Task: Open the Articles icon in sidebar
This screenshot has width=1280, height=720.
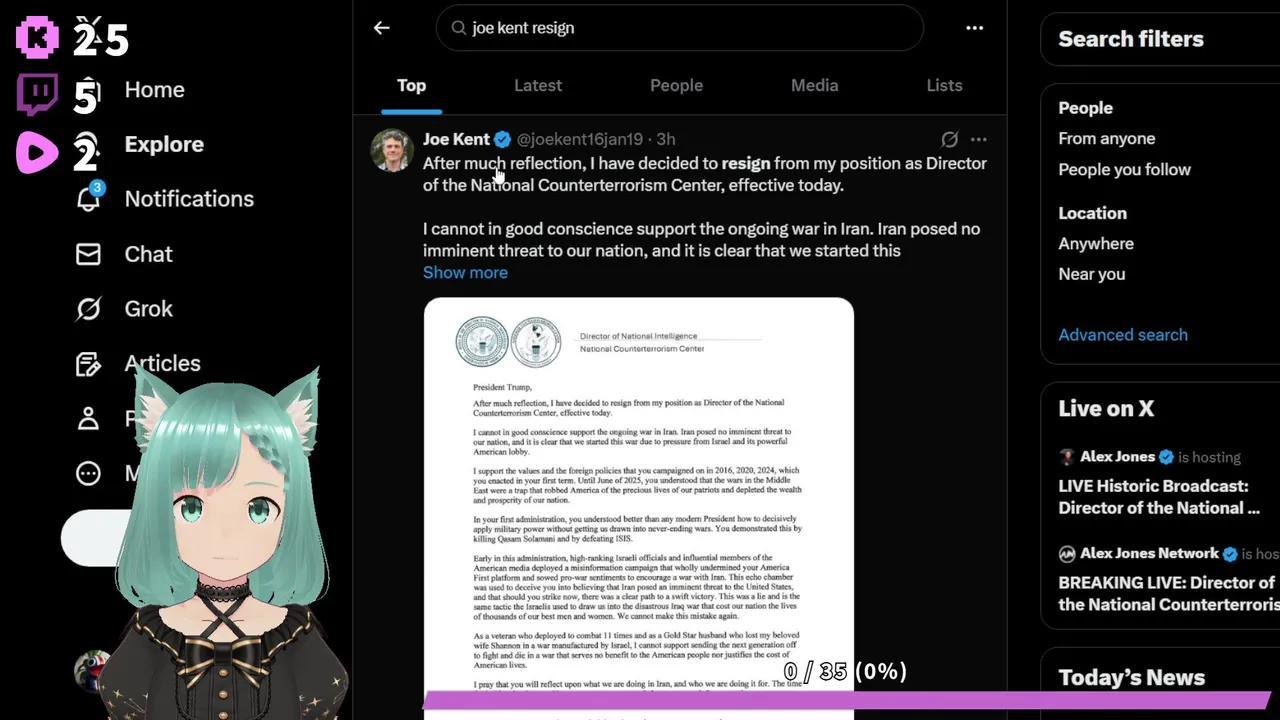Action: [x=88, y=364]
